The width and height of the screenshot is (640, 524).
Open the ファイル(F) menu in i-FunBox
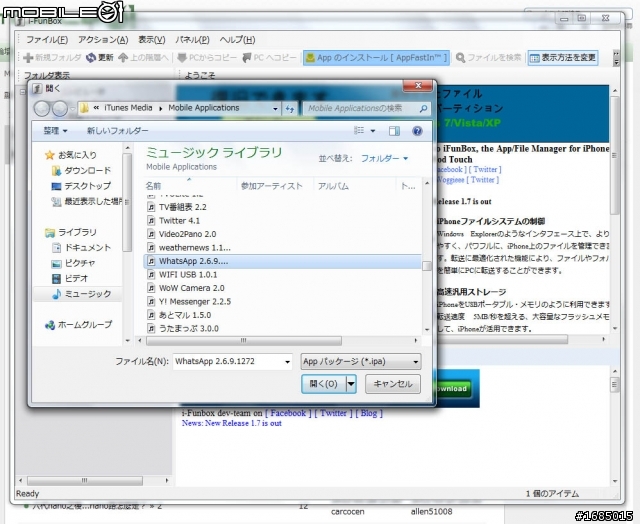tap(47, 40)
